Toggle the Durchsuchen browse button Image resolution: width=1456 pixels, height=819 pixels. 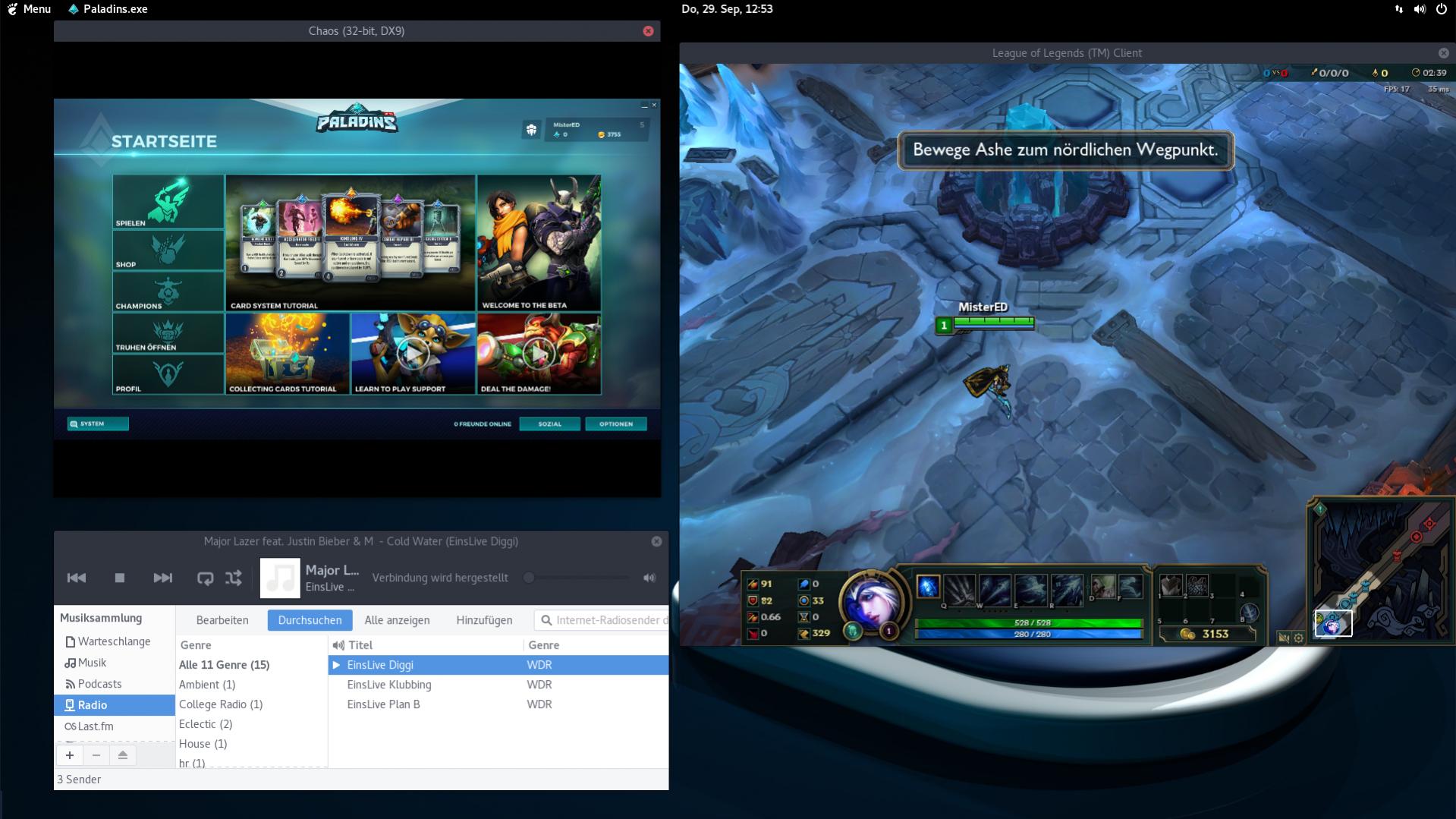310,620
